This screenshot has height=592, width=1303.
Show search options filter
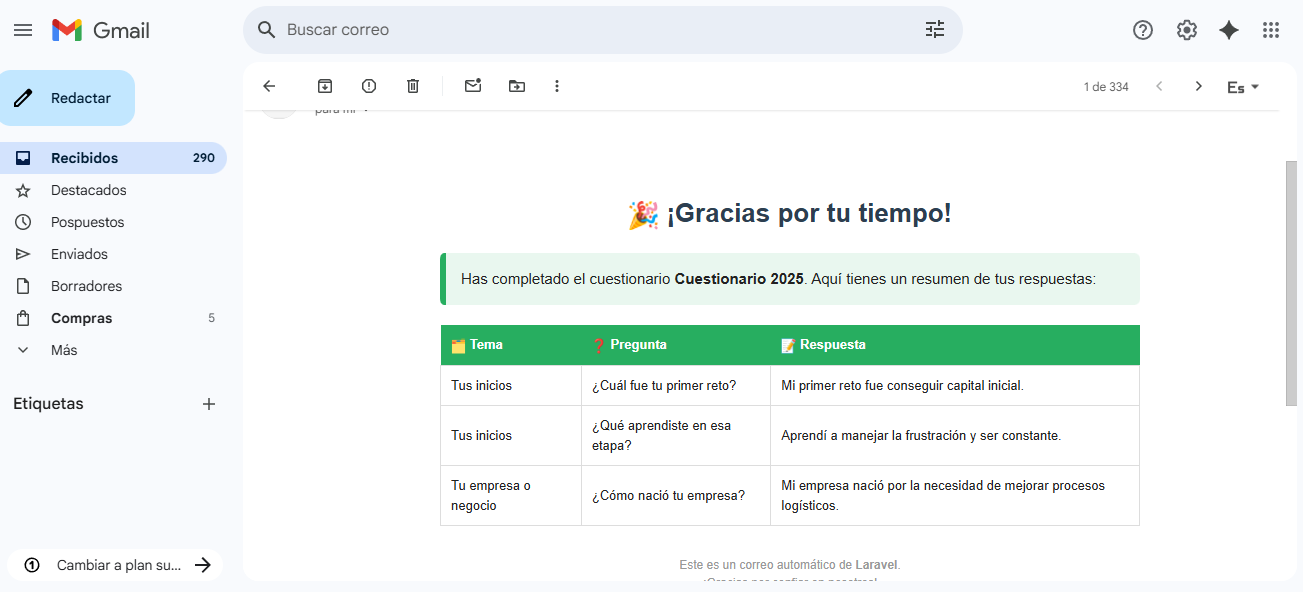point(935,30)
